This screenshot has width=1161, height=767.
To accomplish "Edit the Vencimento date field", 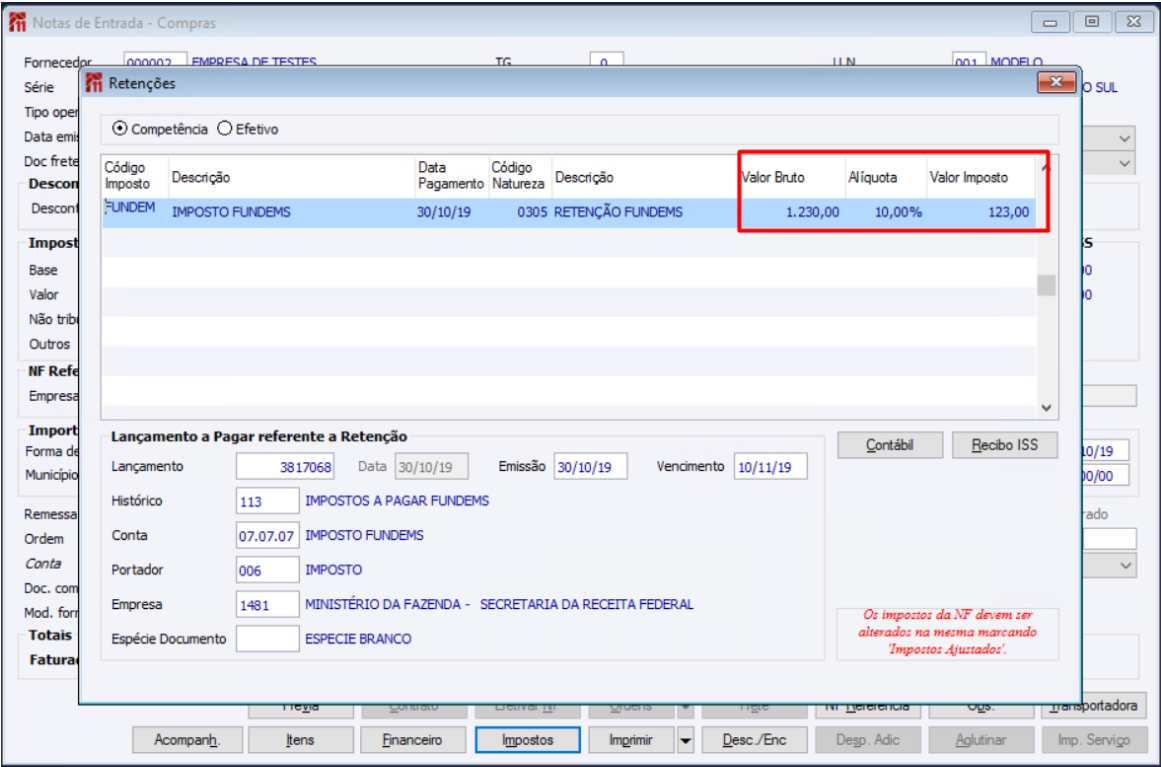I will point(771,466).
